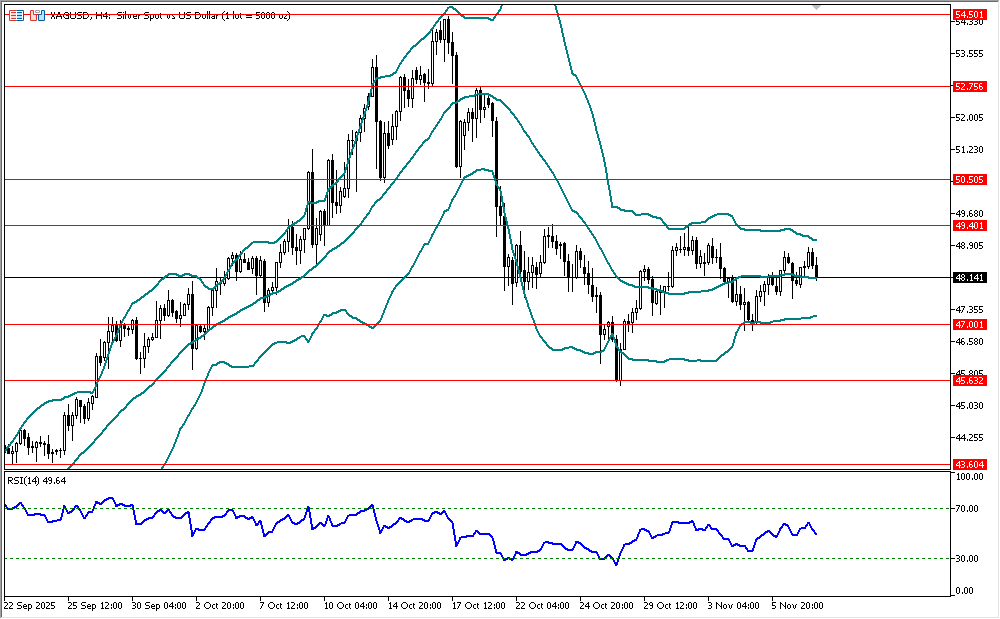Click the 45.632 support price label
The image size is (1000, 619).
click(969, 381)
